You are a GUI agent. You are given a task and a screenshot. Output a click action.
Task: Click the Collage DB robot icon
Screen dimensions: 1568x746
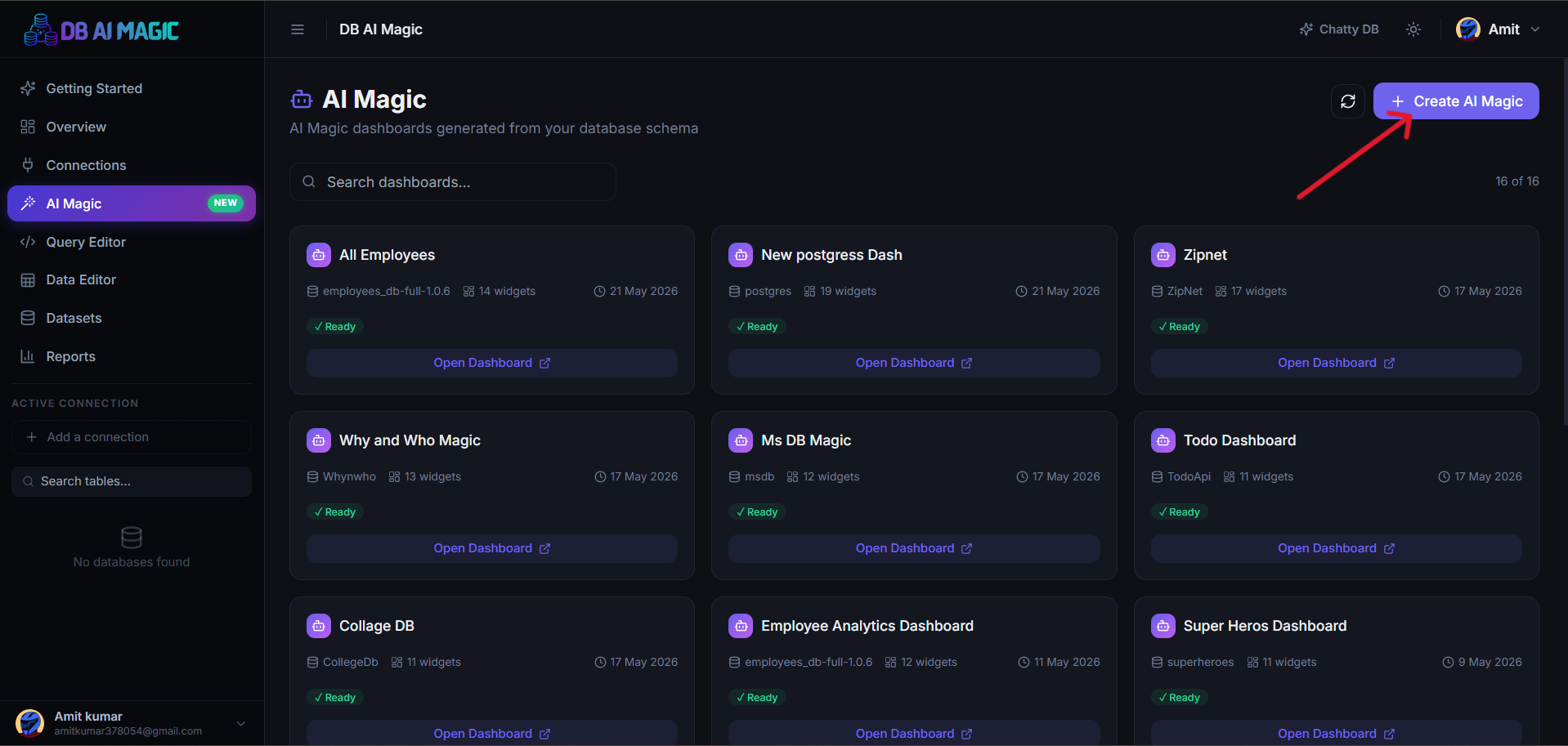(319, 626)
